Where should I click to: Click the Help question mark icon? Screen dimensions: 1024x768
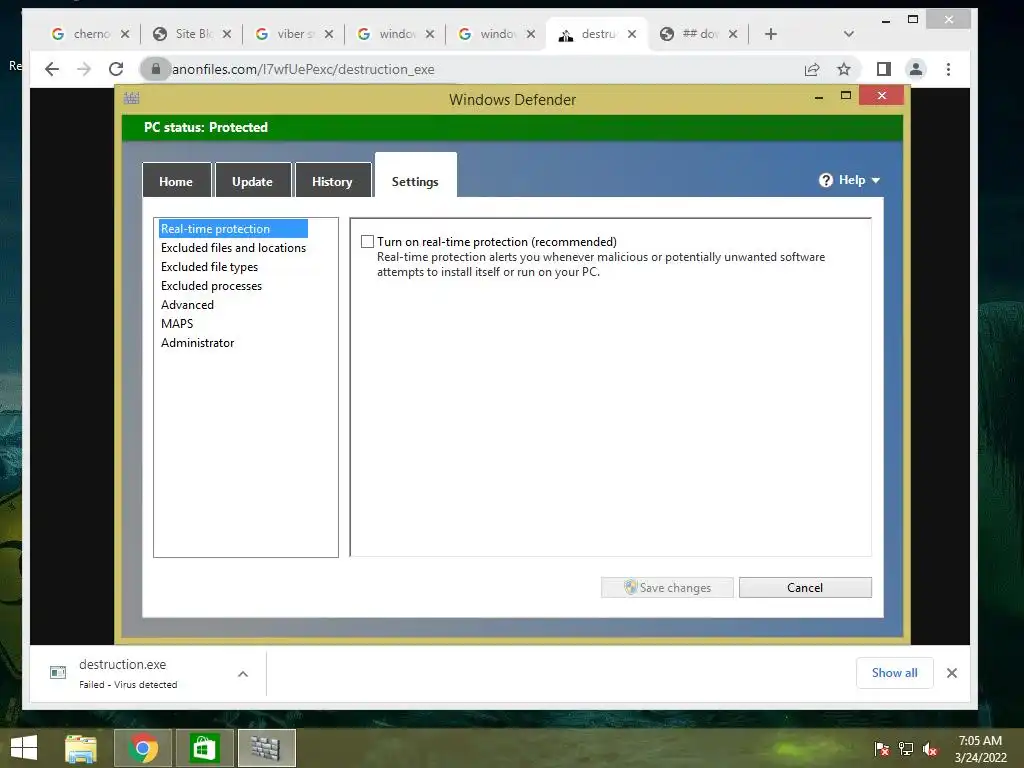coord(826,180)
